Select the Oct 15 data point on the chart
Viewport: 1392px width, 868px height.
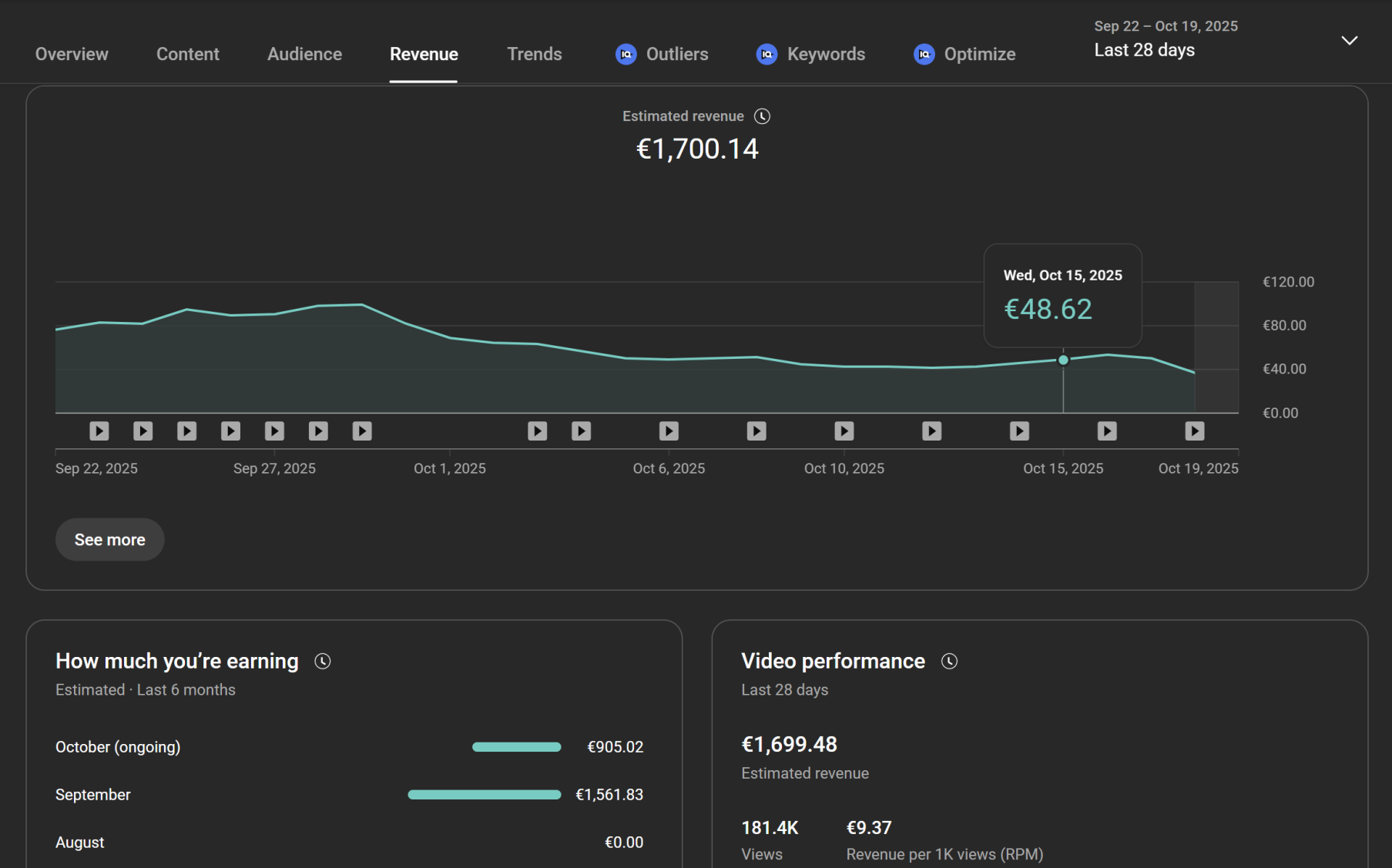point(1063,359)
